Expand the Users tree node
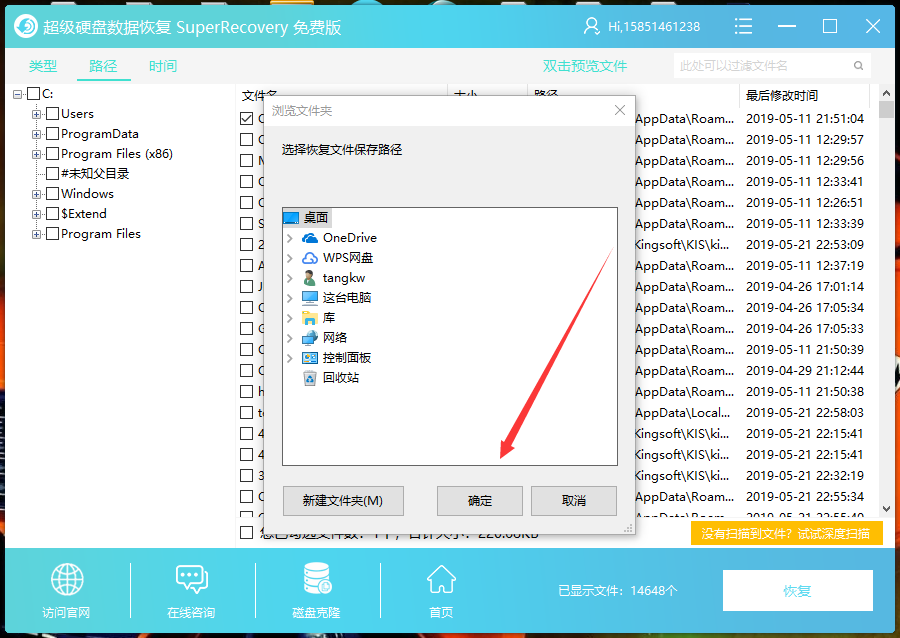 pos(36,114)
